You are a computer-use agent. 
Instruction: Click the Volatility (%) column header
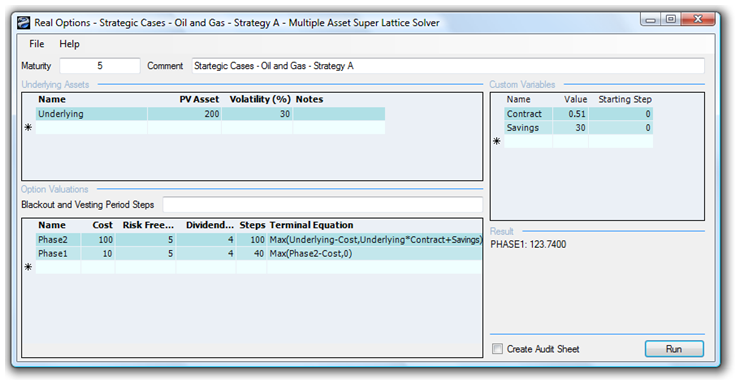click(x=260, y=99)
